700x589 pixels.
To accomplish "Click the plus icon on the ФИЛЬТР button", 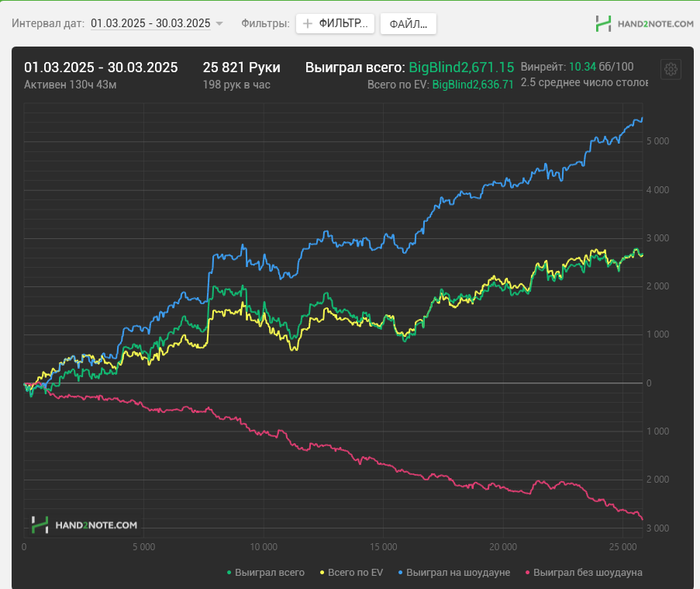I will [308, 23].
